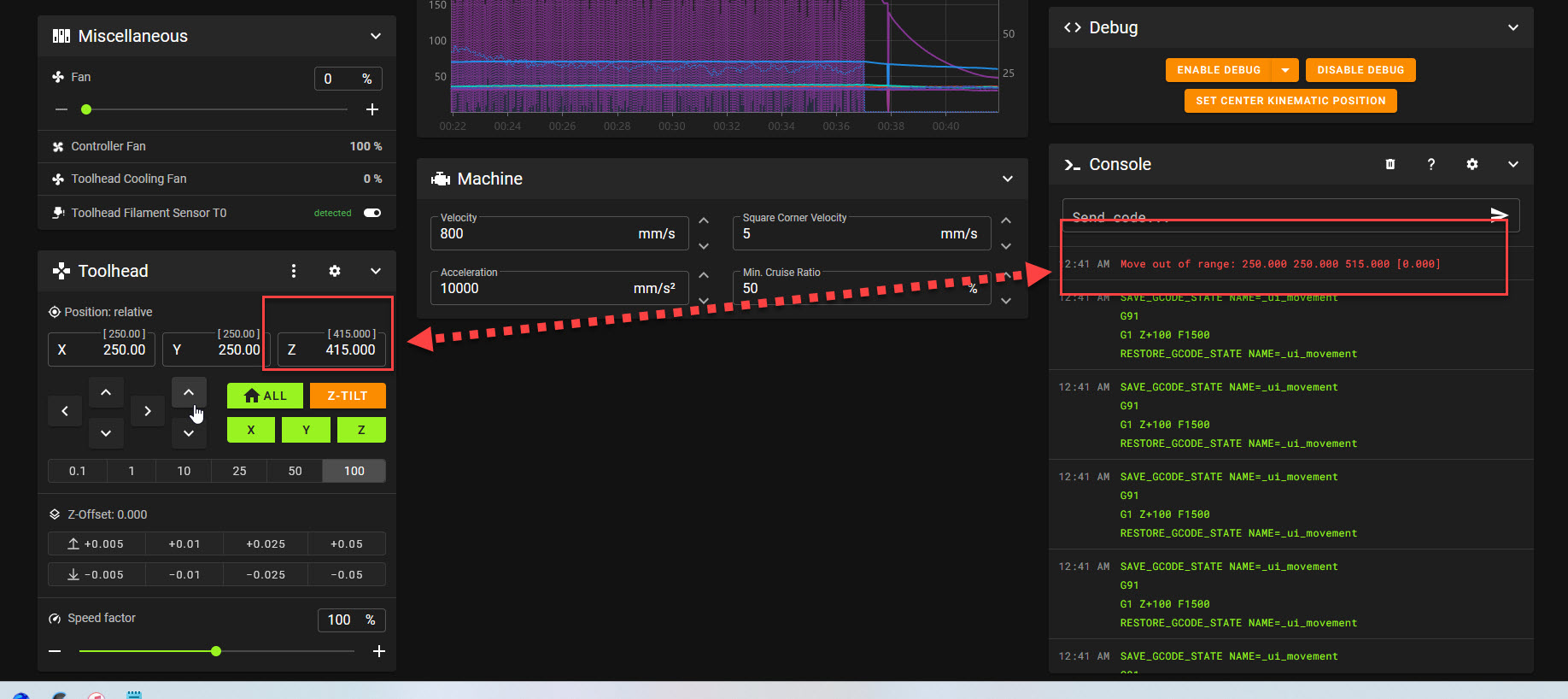Collapse the Miscellaneous panel

point(376,36)
